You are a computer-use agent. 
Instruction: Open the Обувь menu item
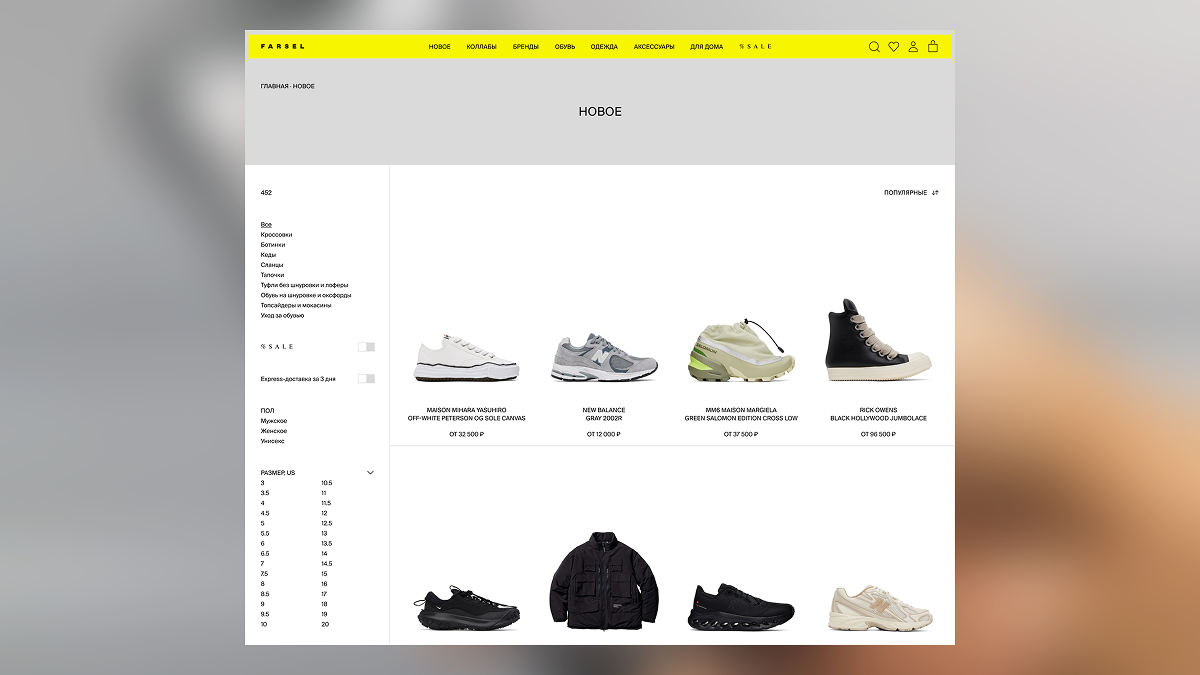click(x=565, y=47)
